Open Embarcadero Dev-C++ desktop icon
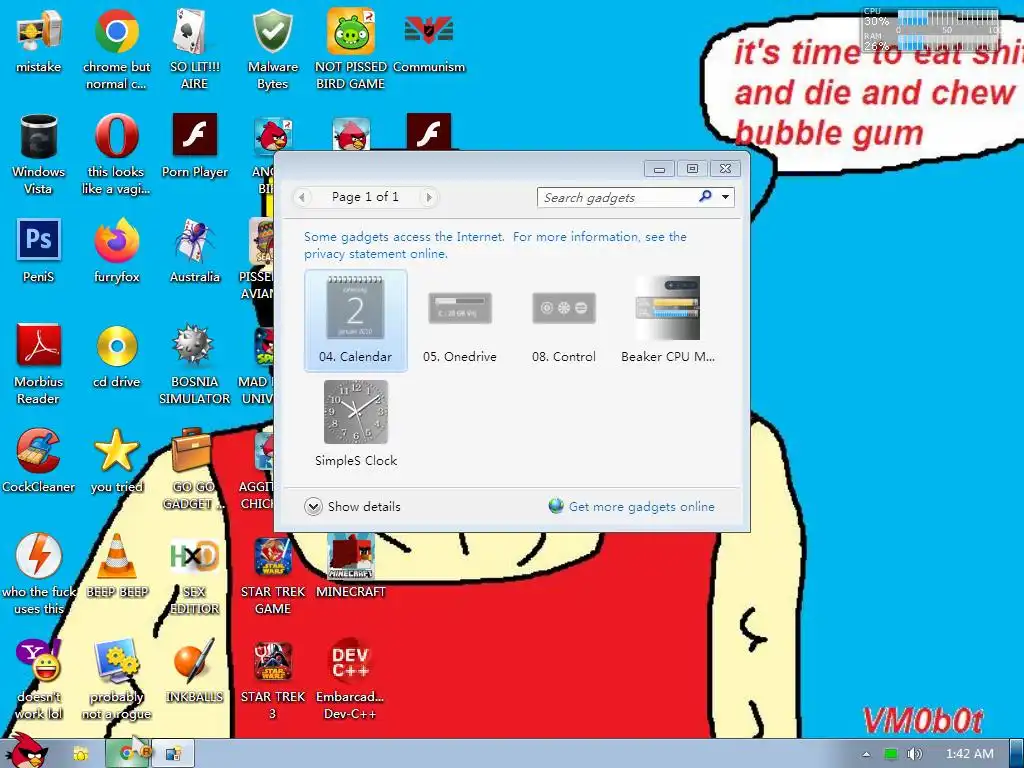This screenshot has width=1024, height=768. (x=350, y=680)
